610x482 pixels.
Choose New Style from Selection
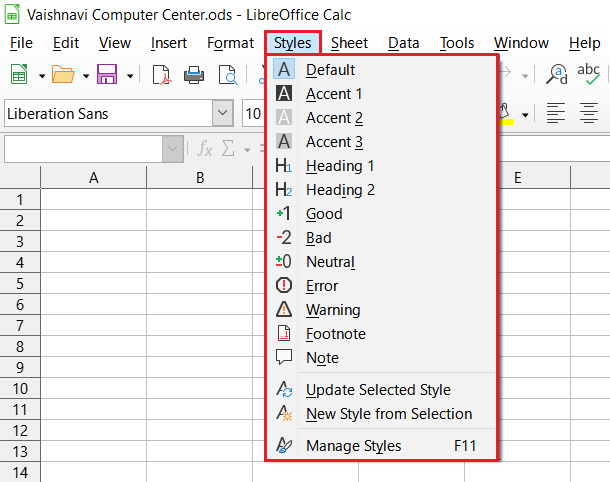381,414
